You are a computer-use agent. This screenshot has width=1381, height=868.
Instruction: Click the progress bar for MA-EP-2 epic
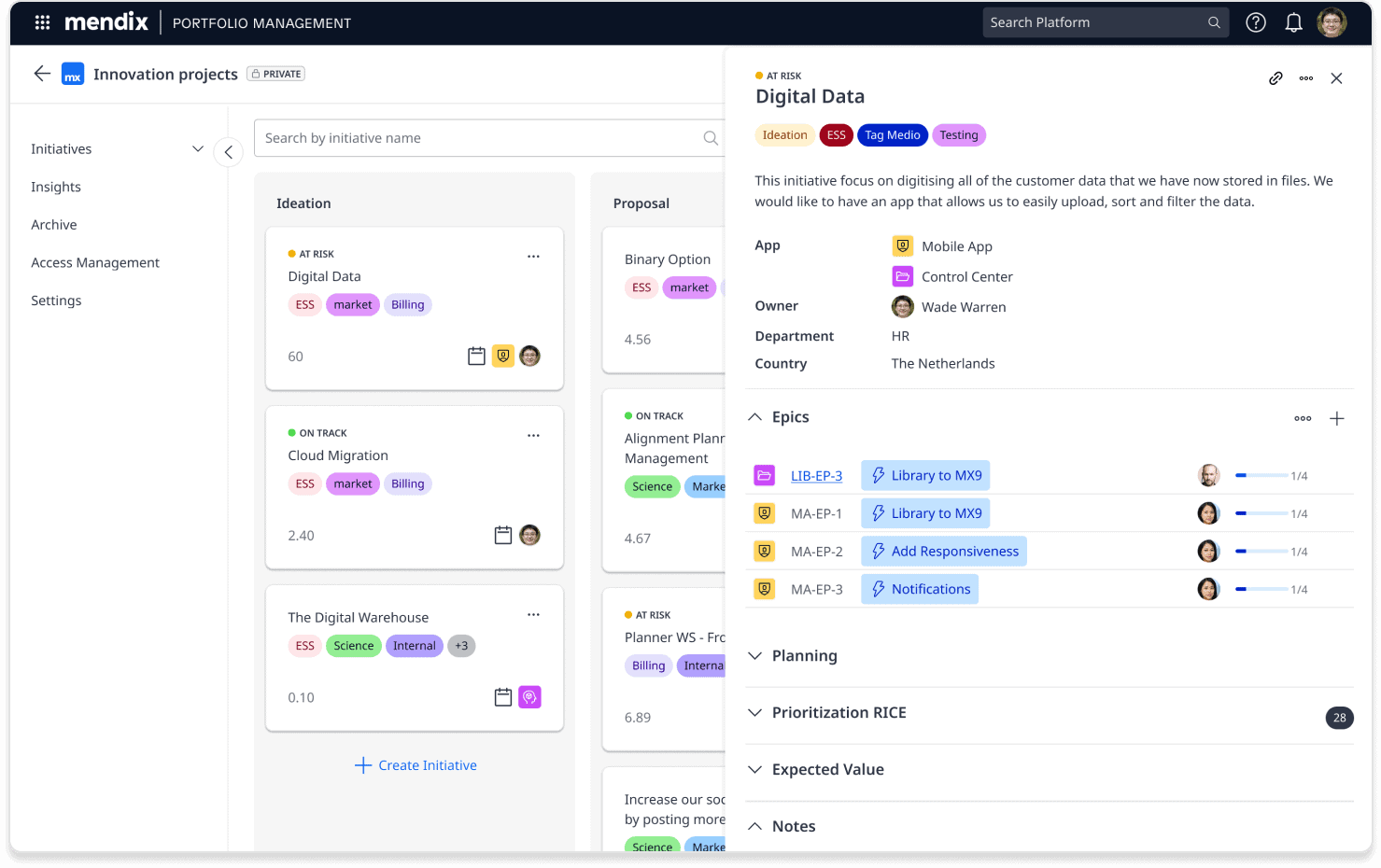tap(1261, 552)
